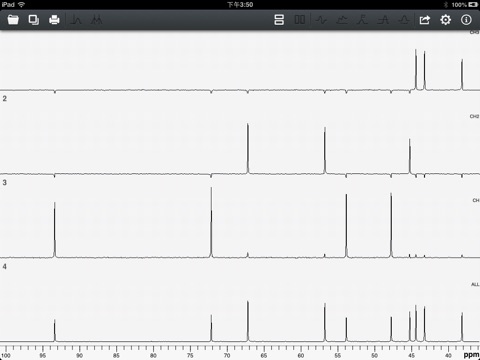Click the duplicate windows icon

pyautogui.click(x=34, y=20)
